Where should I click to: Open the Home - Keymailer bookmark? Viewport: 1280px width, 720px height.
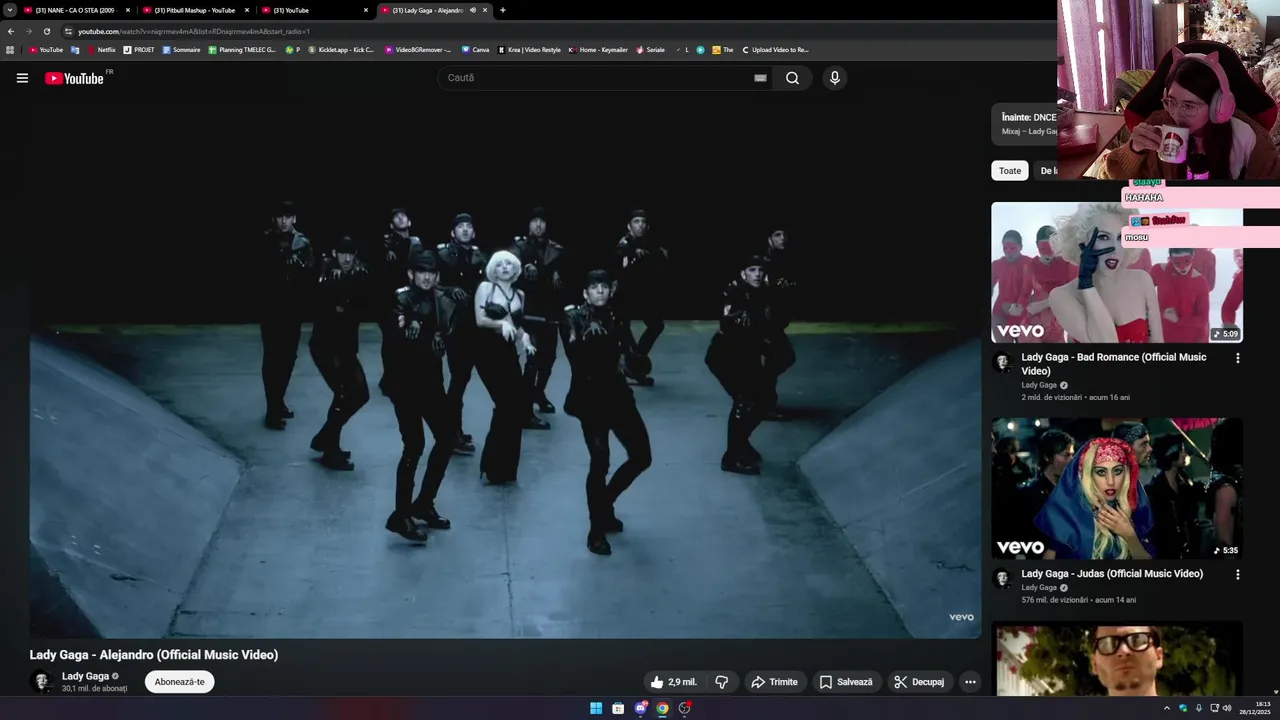[598, 49]
